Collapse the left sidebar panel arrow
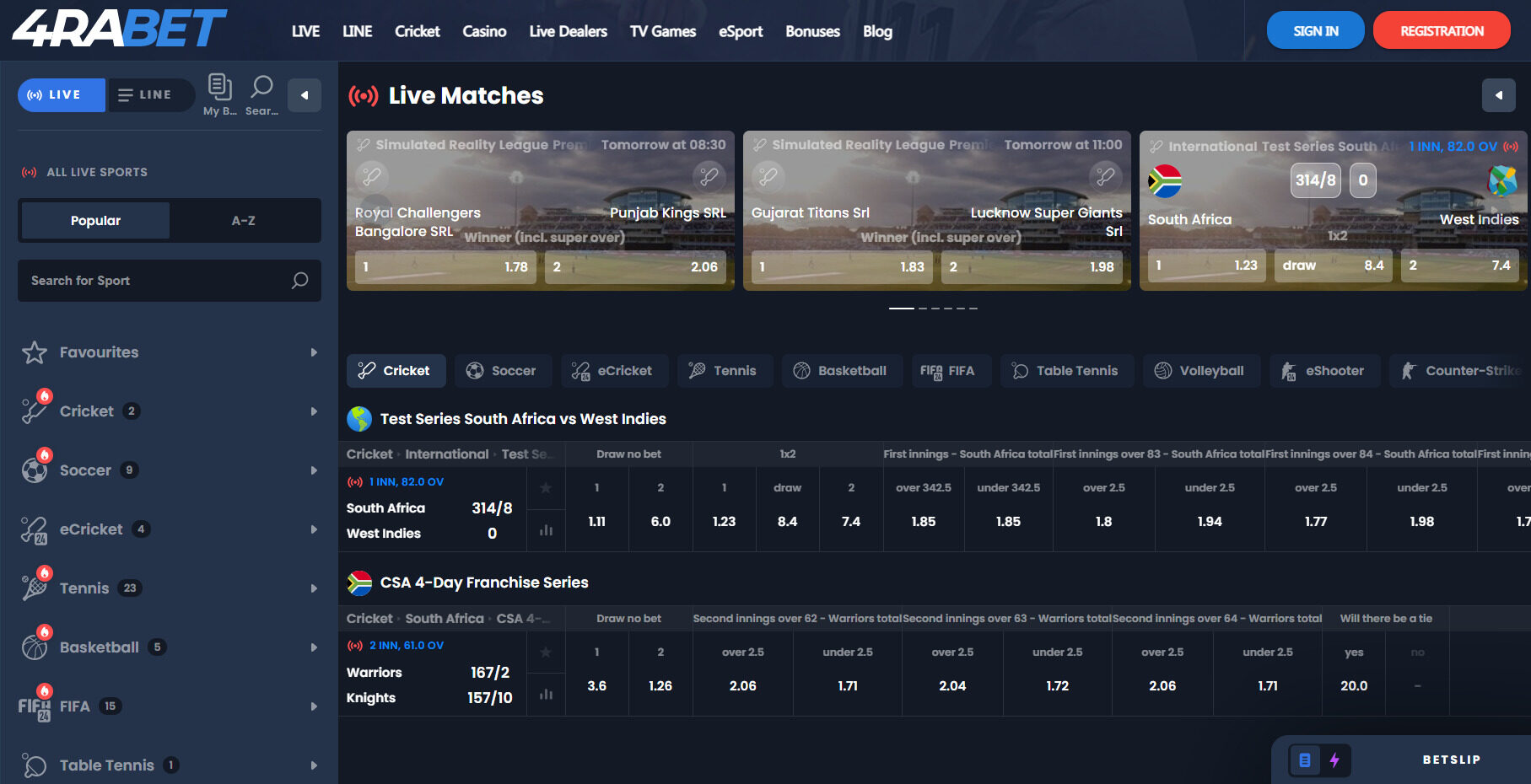The width and height of the screenshot is (1531, 784). click(x=305, y=95)
